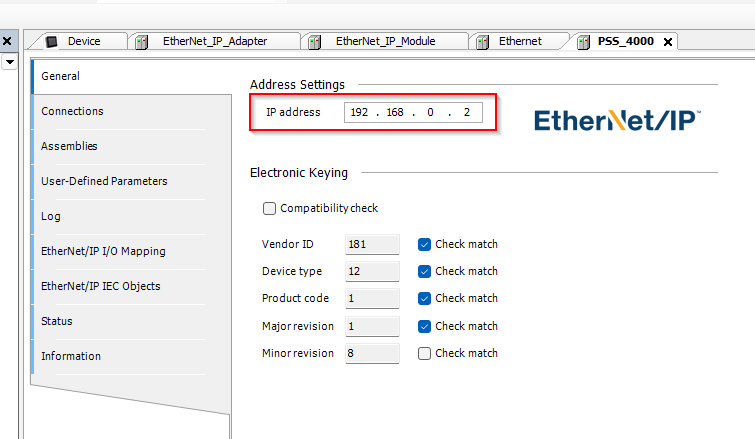Click the EtherNet_IP_Module tab icon
Image resolution: width=755 pixels, height=439 pixels.
tap(314, 42)
